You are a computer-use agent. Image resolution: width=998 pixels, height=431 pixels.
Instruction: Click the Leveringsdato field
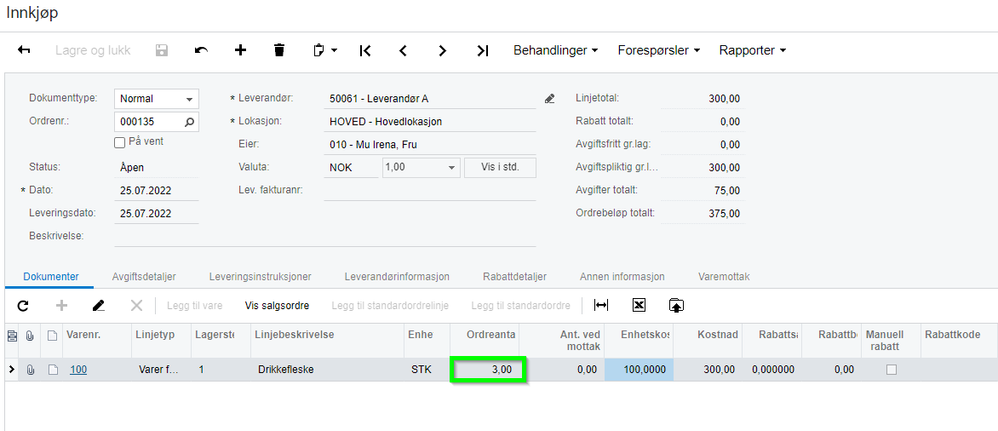tap(157, 213)
